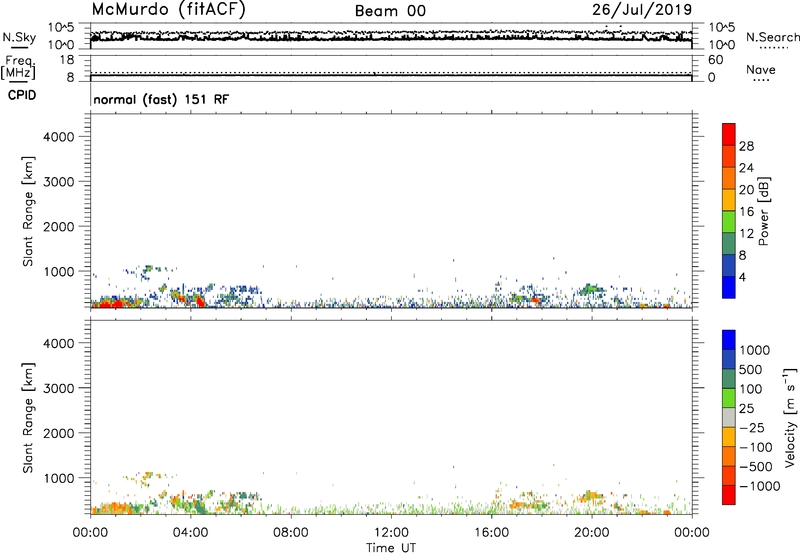This screenshot has height=554, width=800.
Task: Click the "N.Search" legend label
Action: [772, 37]
